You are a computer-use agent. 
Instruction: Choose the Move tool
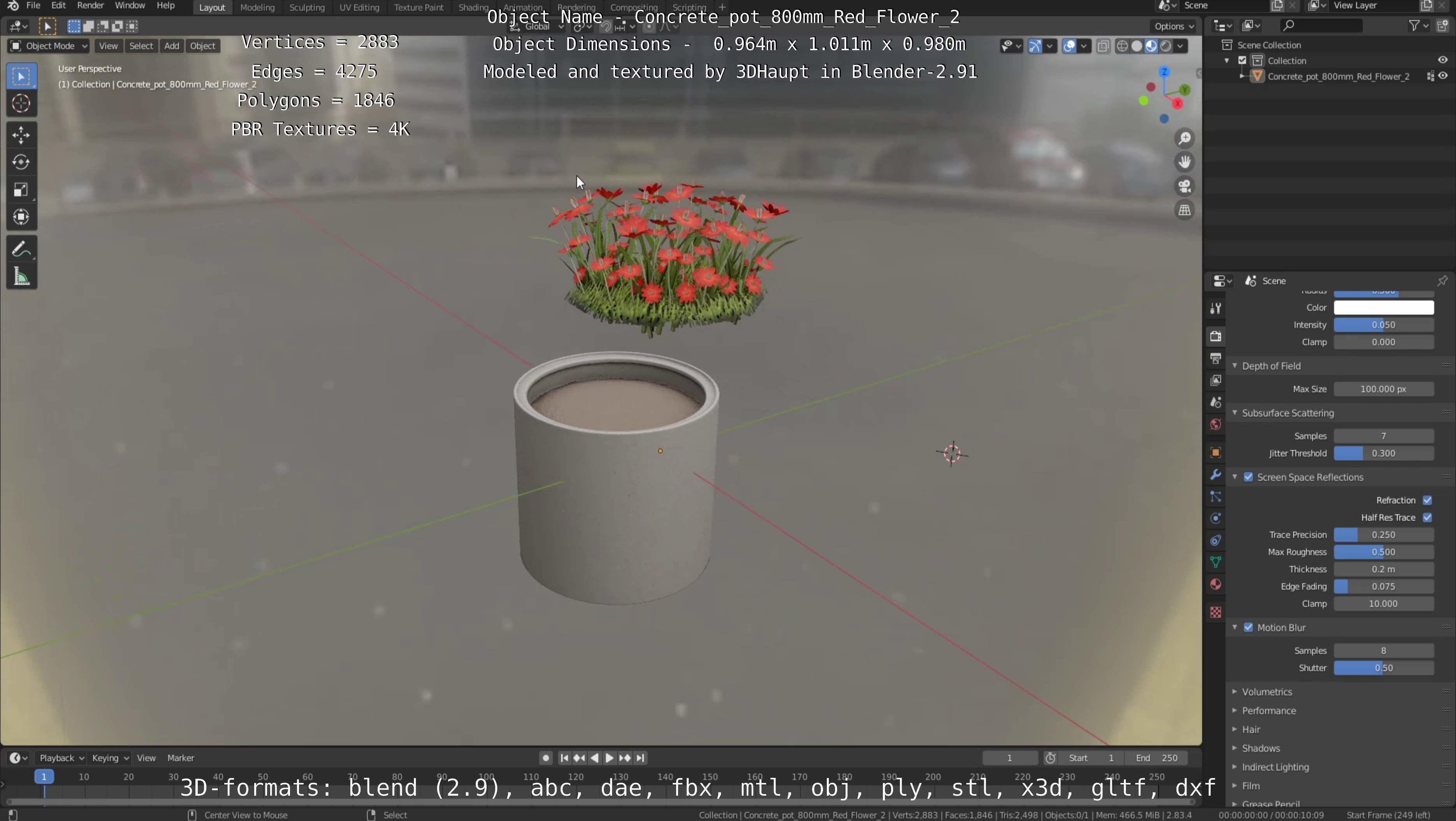21,134
